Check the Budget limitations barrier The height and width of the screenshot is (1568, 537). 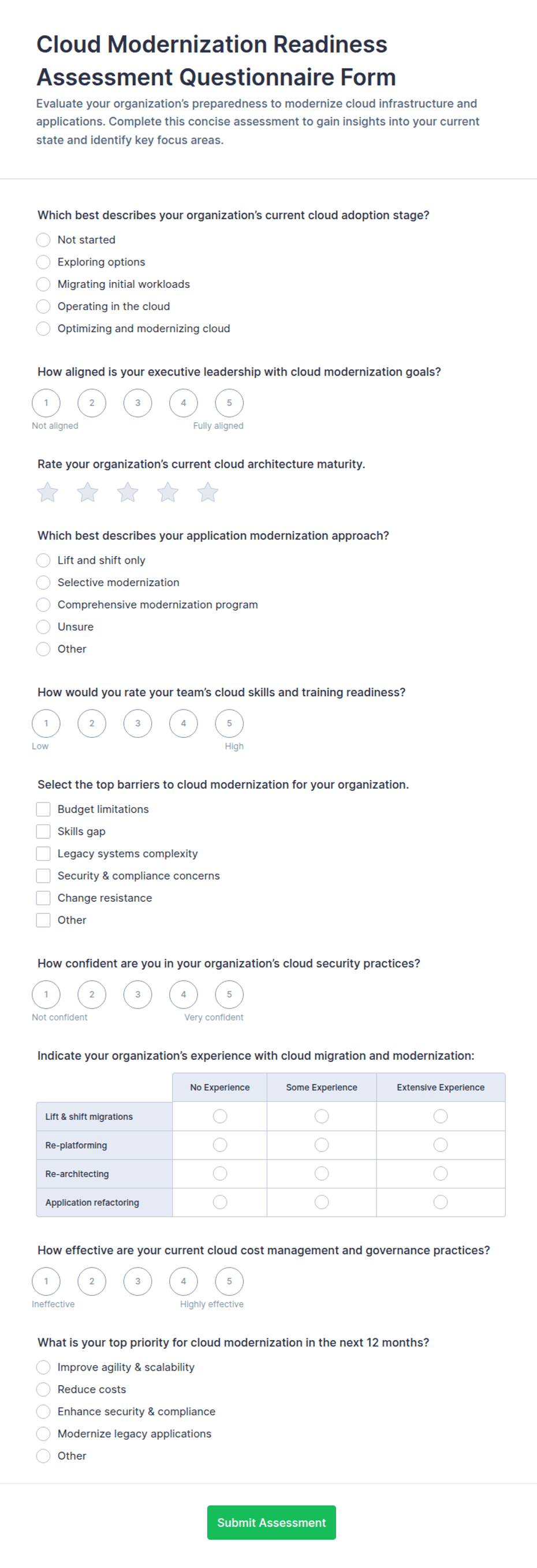[43, 809]
